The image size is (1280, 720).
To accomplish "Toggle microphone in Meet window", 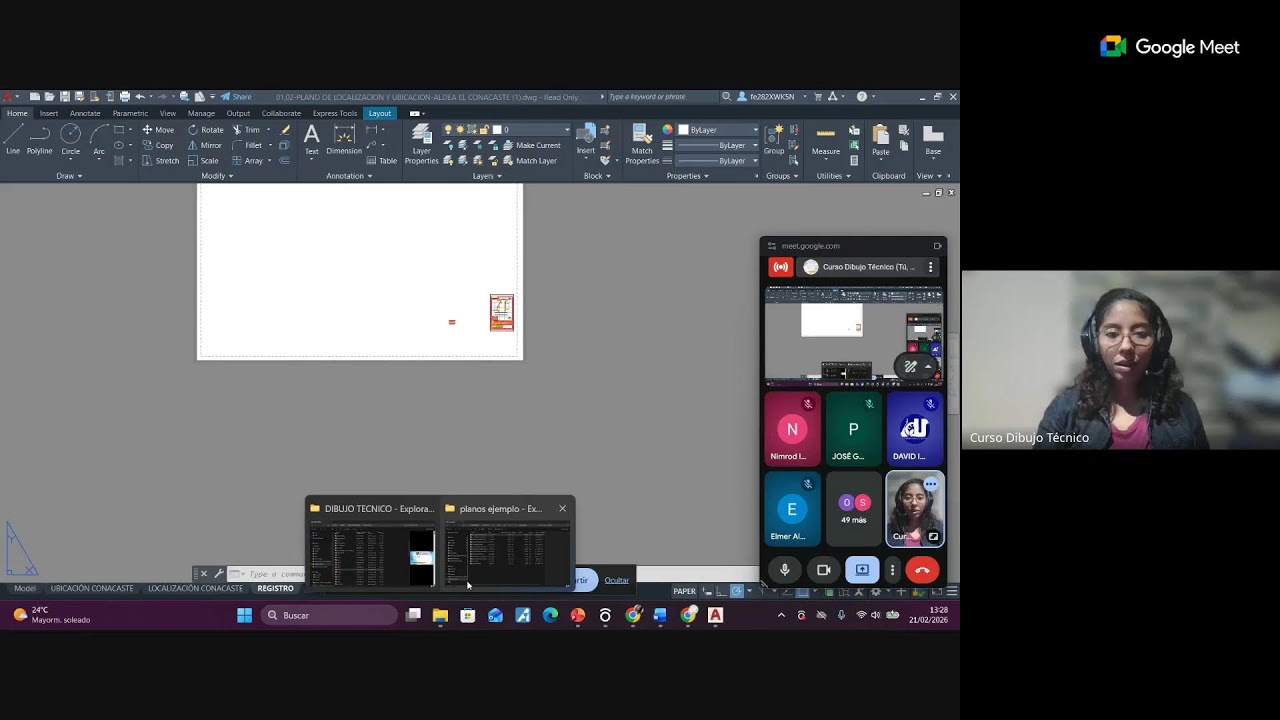I will (784, 570).
